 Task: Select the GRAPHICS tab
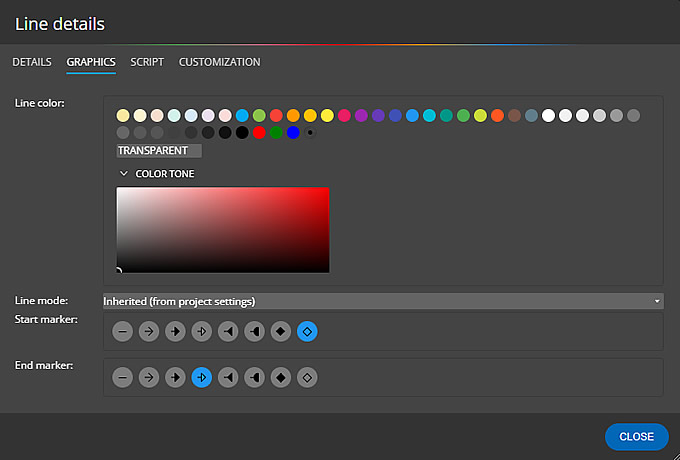point(91,62)
